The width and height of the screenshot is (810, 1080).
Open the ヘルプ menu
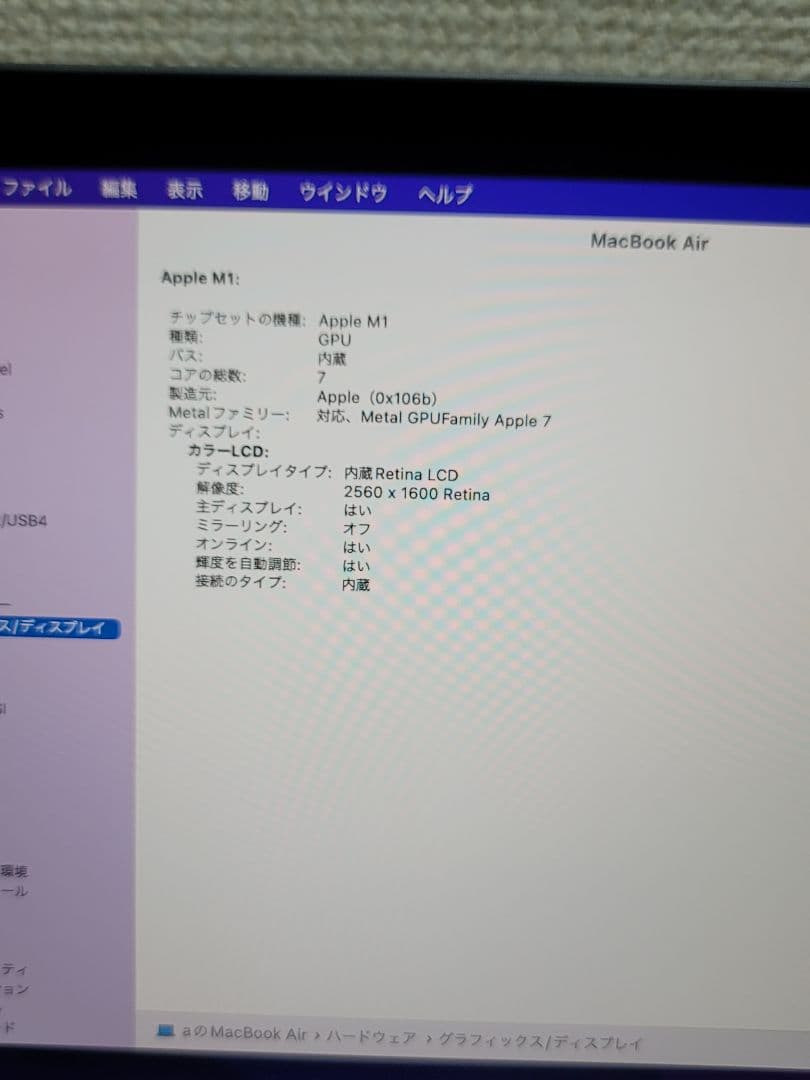point(445,194)
